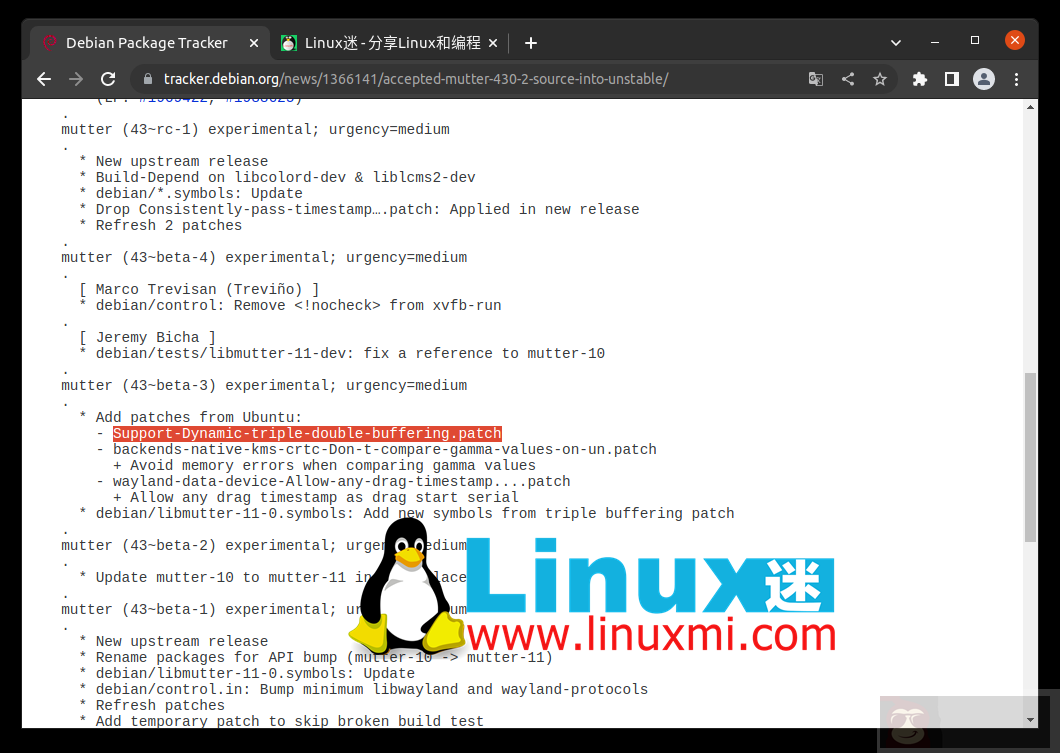Toggle the browser side panel
This screenshot has height=753, width=1060.
click(952, 79)
